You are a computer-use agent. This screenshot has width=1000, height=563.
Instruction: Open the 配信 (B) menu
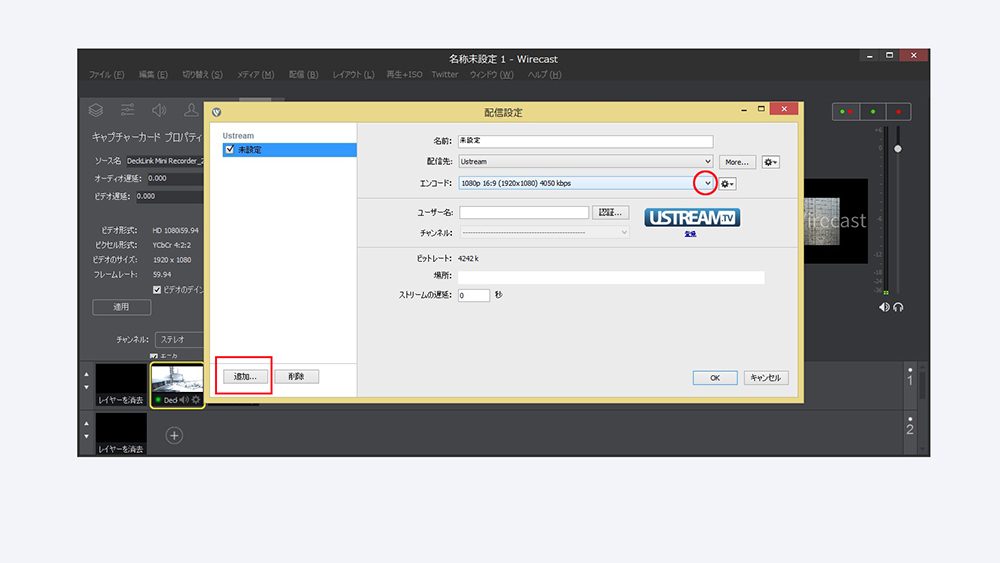[303, 75]
